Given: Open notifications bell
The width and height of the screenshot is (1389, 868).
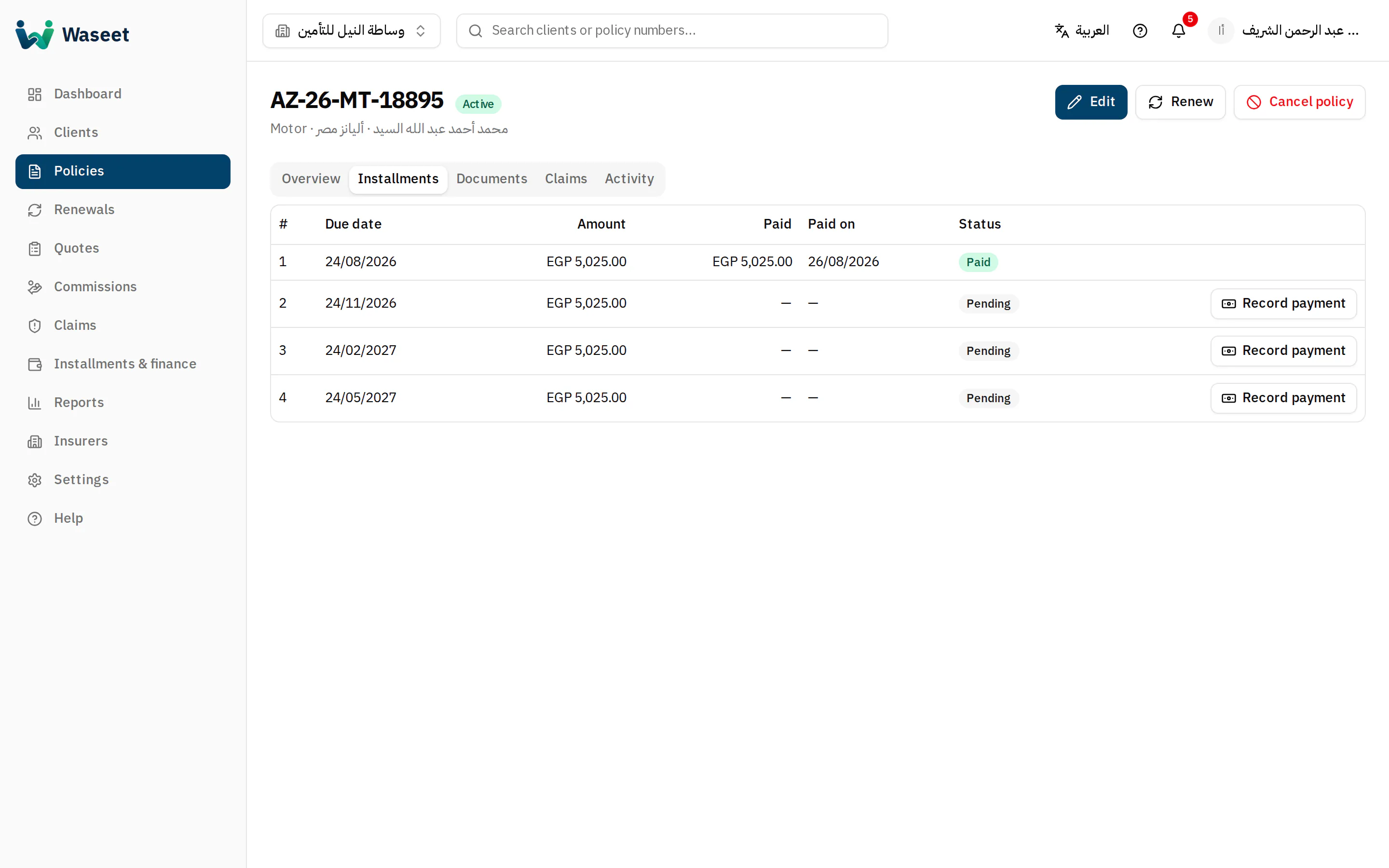Looking at the screenshot, I should pyautogui.click(x=1178, y=30).
